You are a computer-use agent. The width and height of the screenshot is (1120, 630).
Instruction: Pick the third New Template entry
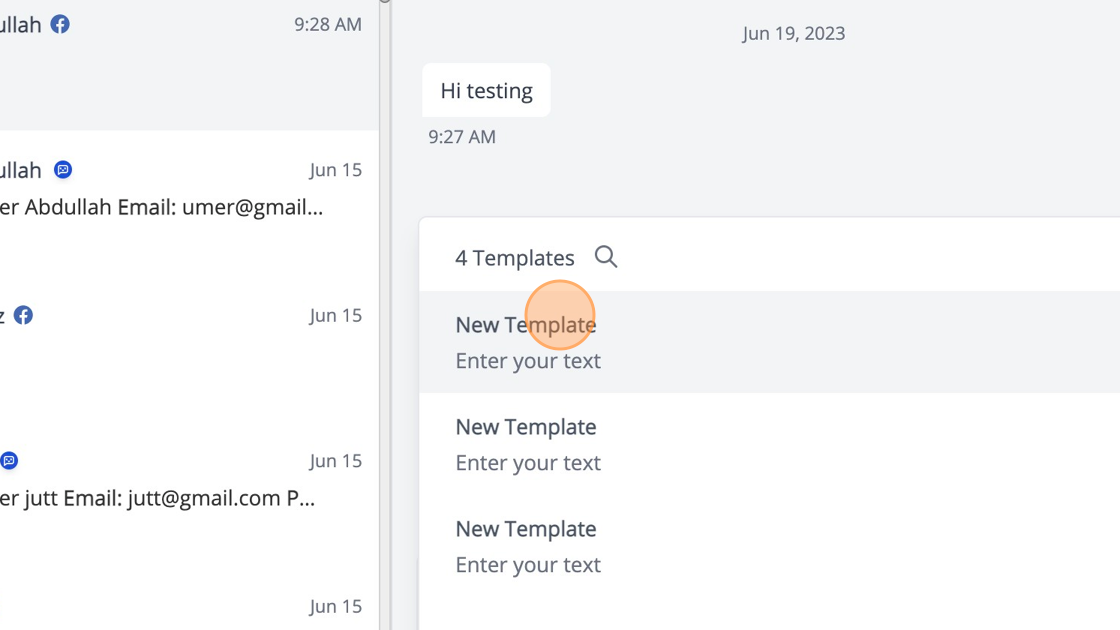point(525,529)
